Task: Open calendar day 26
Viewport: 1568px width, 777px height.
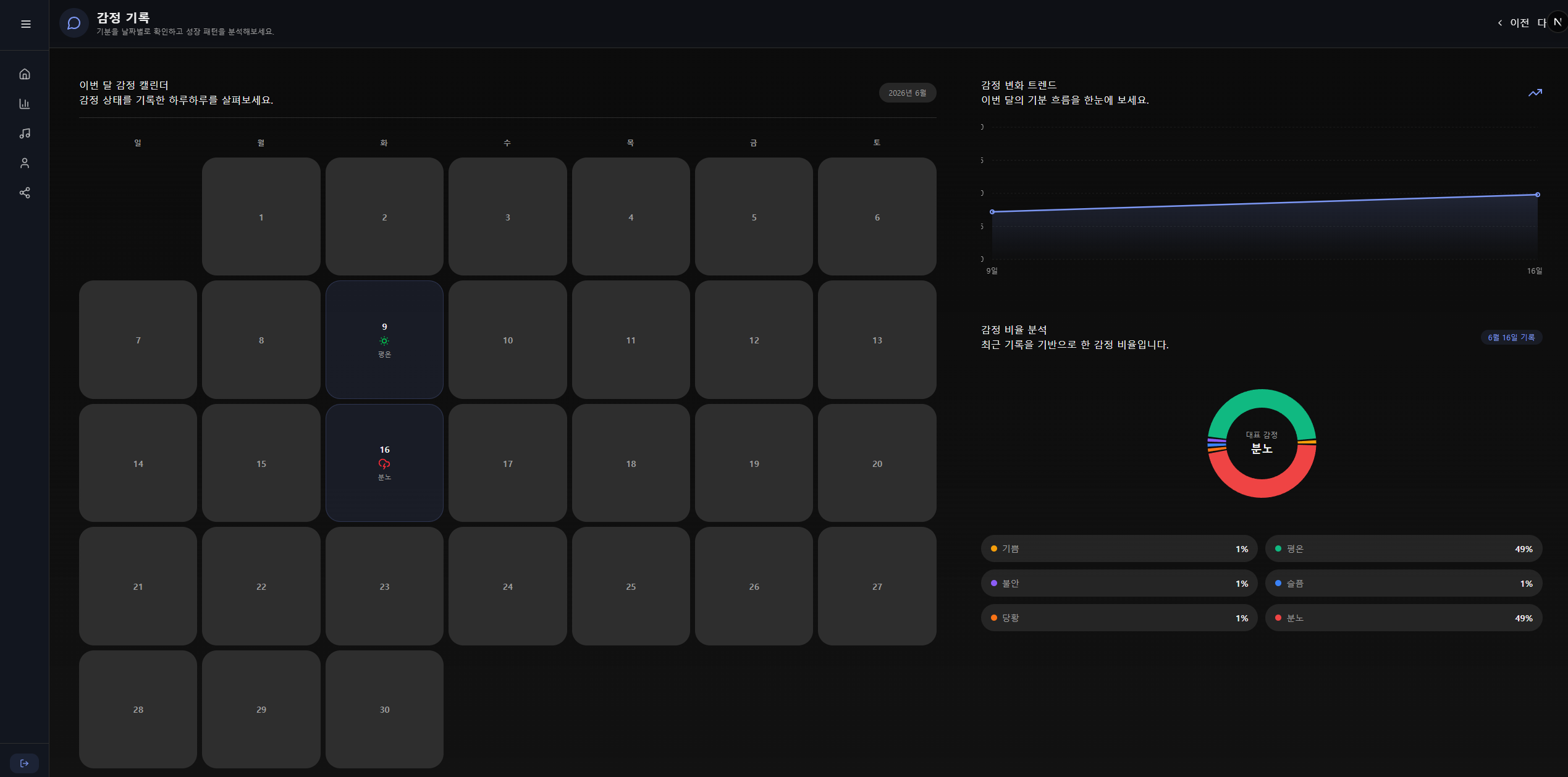Action: pyautogui.click(x=754, y=586)
